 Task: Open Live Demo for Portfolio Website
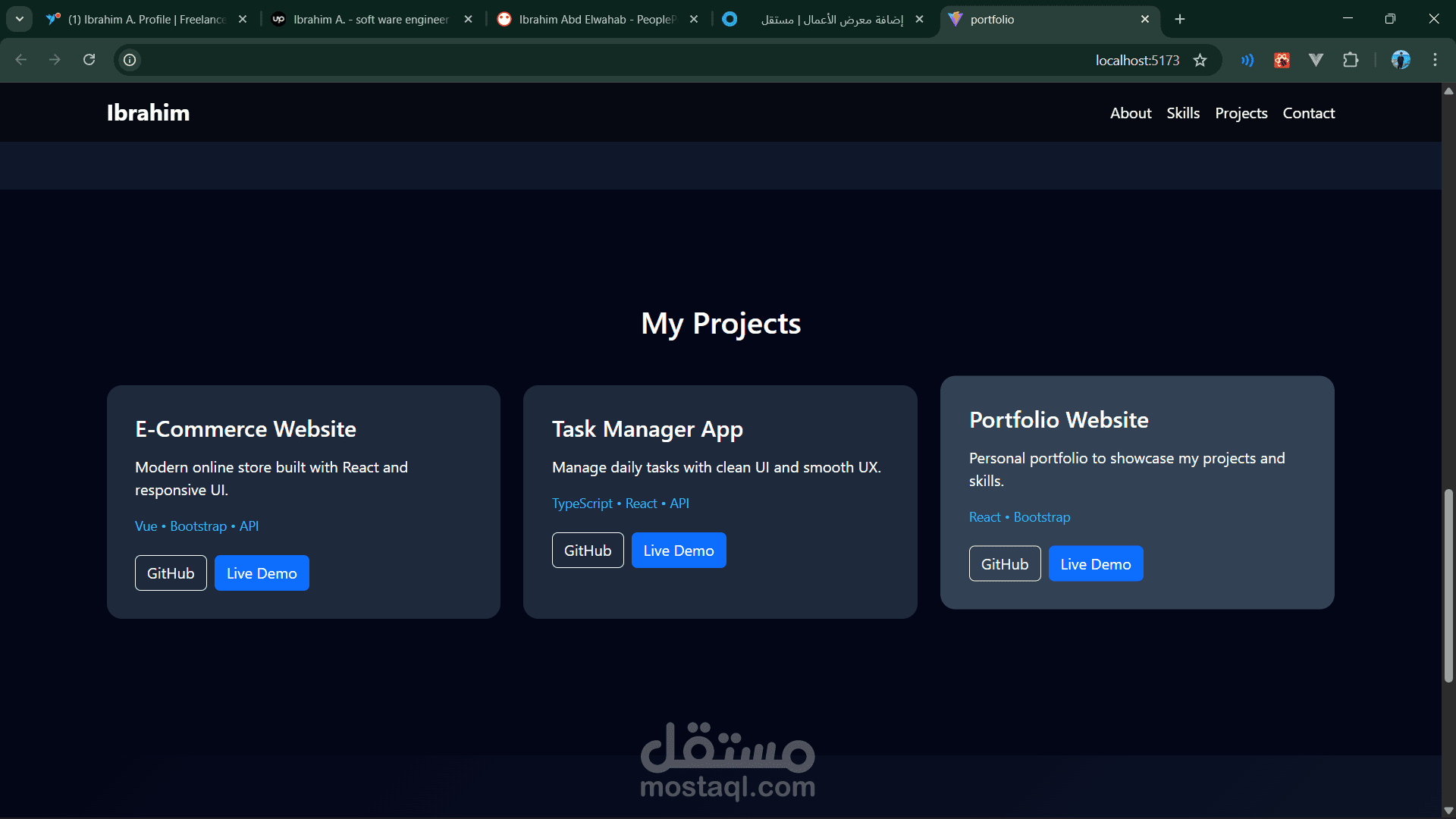click(x=1095, y=564)
